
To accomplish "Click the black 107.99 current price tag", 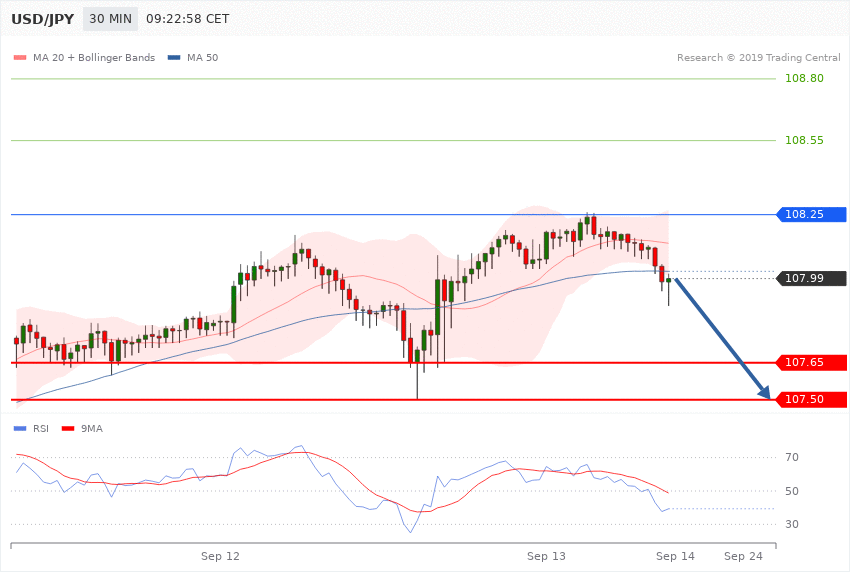I will (x=811, y=279).
